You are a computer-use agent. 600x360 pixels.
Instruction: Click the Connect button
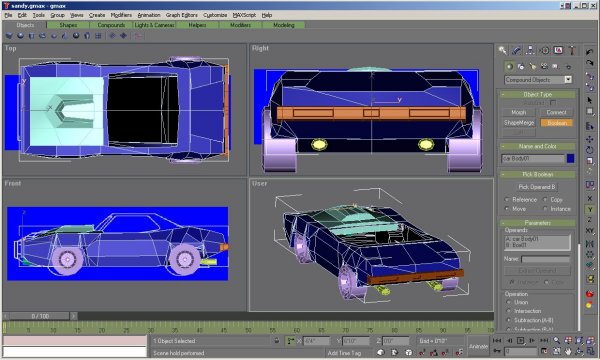pos(556,112)
